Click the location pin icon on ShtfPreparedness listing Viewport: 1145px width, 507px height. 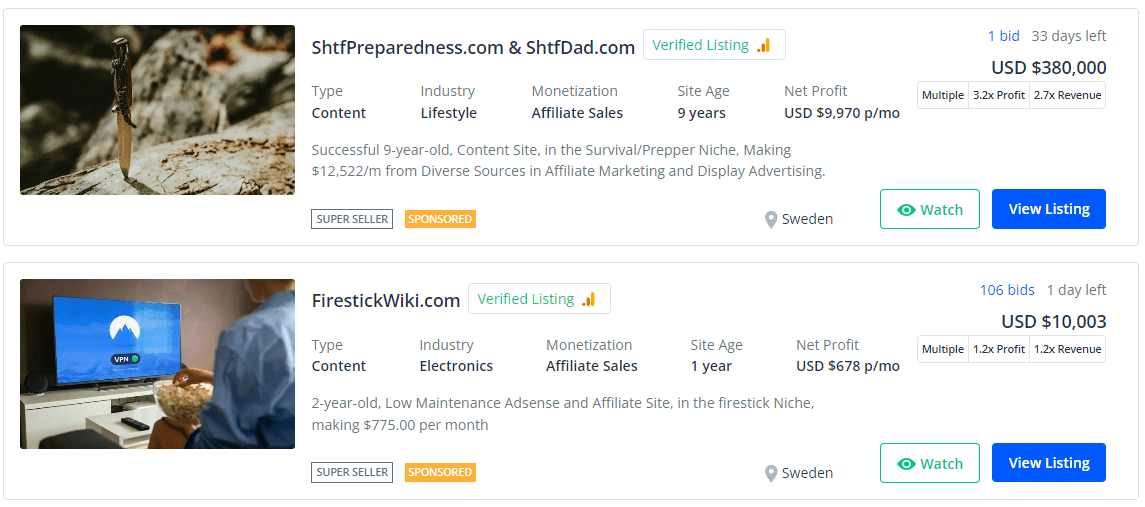(771, 219)
